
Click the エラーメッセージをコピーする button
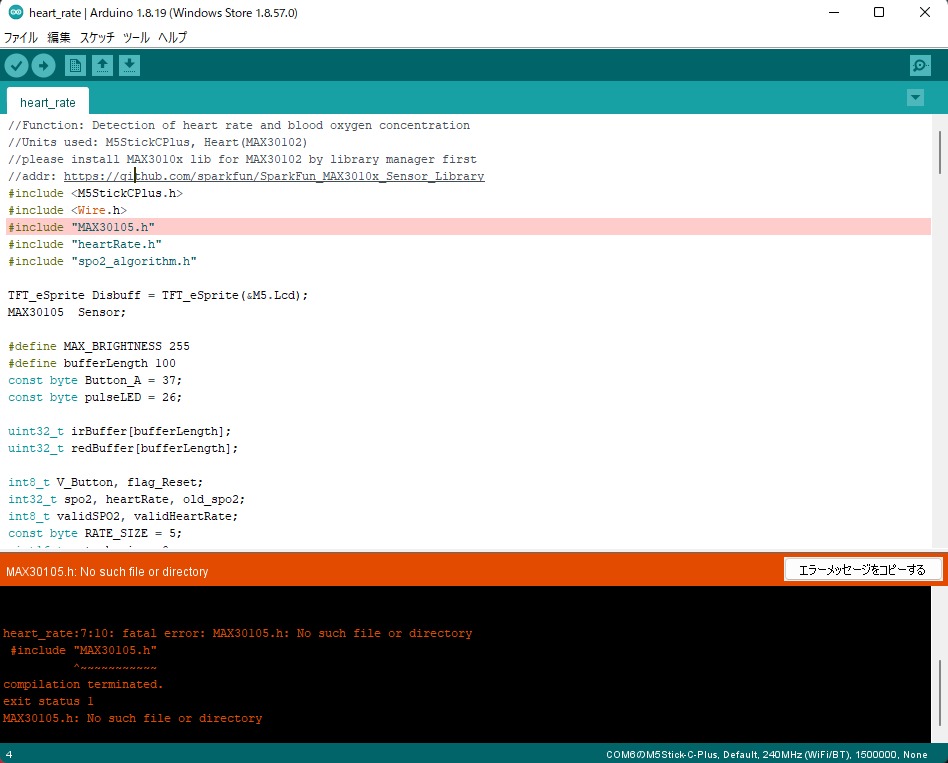(862, 569)
